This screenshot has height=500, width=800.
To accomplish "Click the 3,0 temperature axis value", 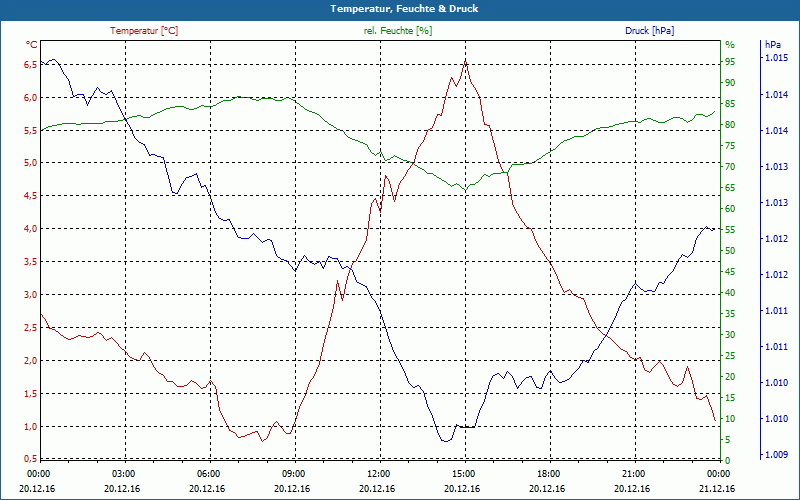I will [x=32, y=295].
